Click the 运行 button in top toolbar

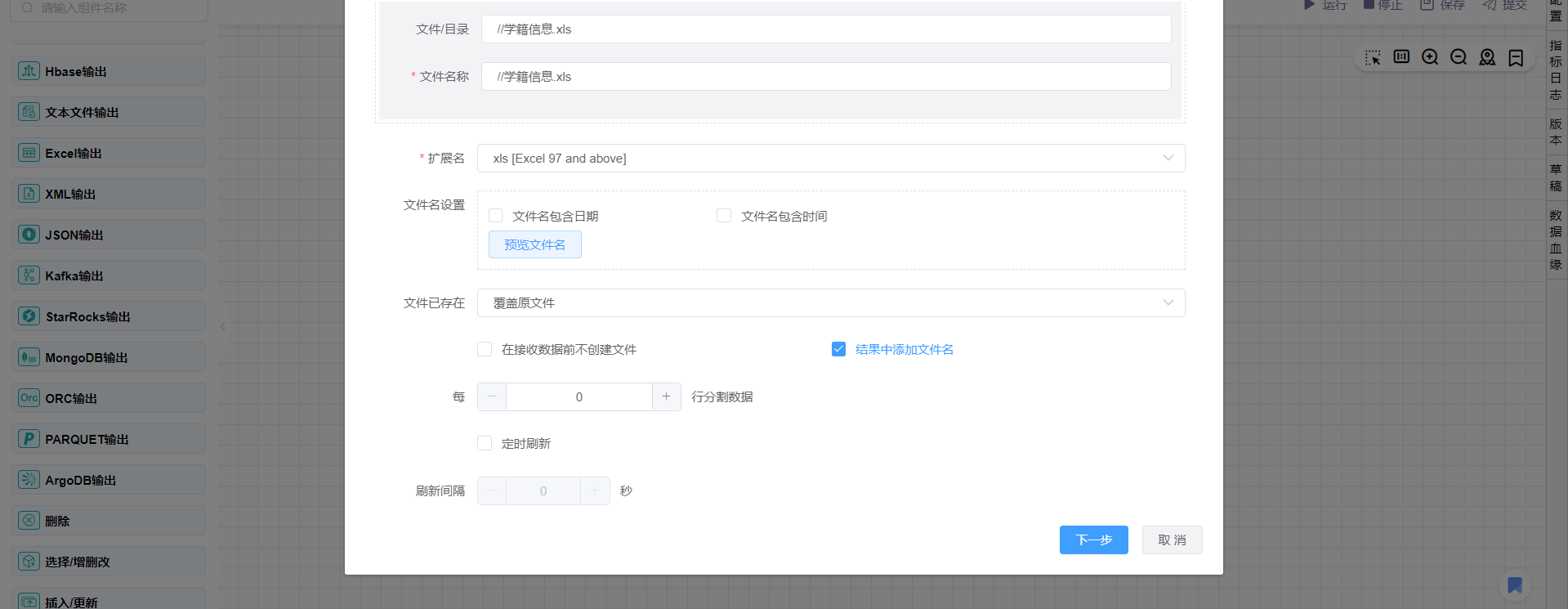coord(1325,5)
